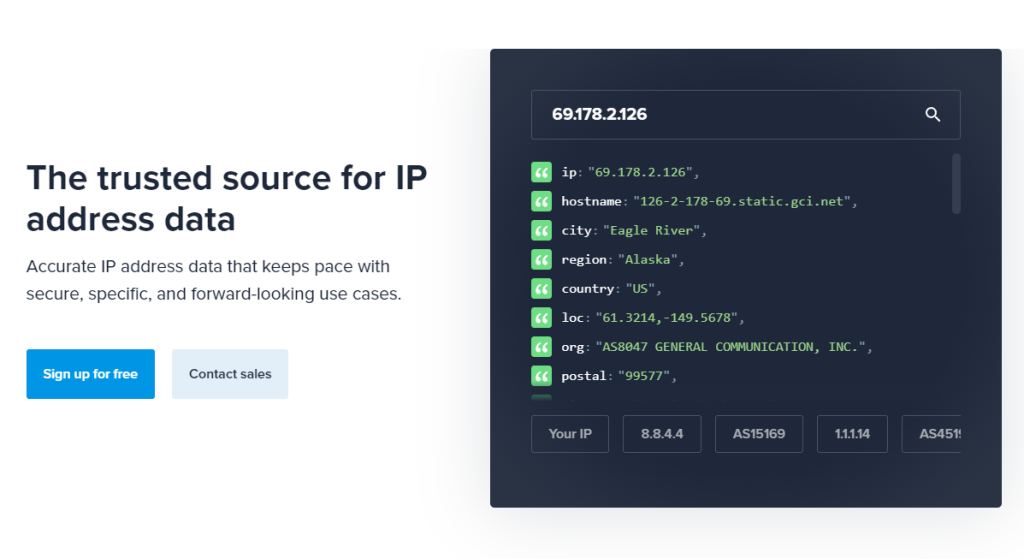Click the postal value "99577"

click(x=644, y=376)
